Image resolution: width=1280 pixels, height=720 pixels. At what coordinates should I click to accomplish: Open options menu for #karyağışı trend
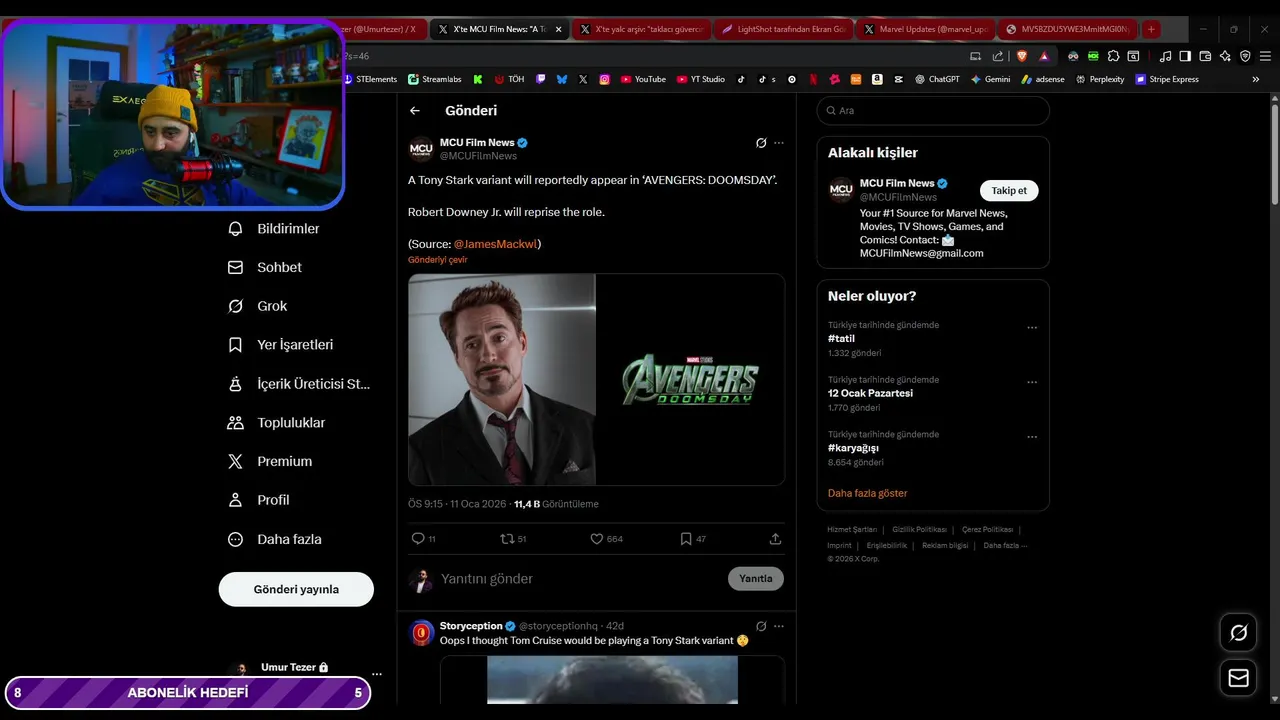click(x=1032, y=437)
